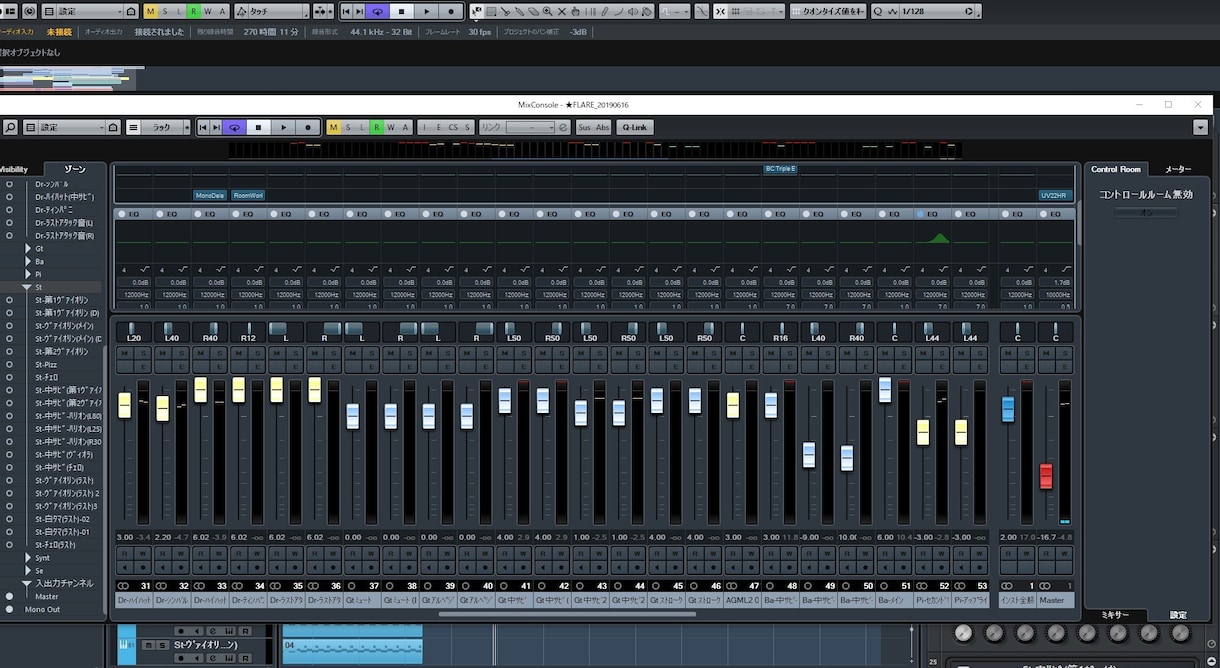Switch to the ゾーン tab
The width and height of the screenshot is (1220, 668).
pos(74,169)
